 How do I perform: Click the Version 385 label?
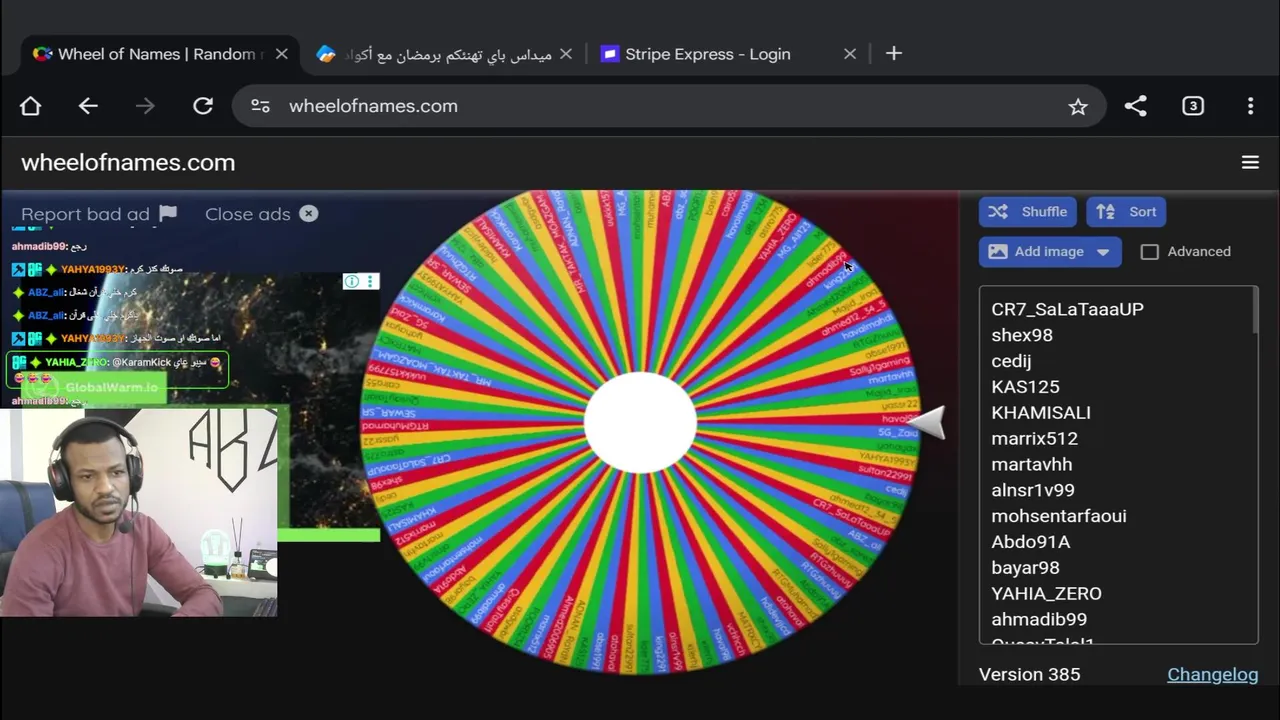pos(1029,674)
